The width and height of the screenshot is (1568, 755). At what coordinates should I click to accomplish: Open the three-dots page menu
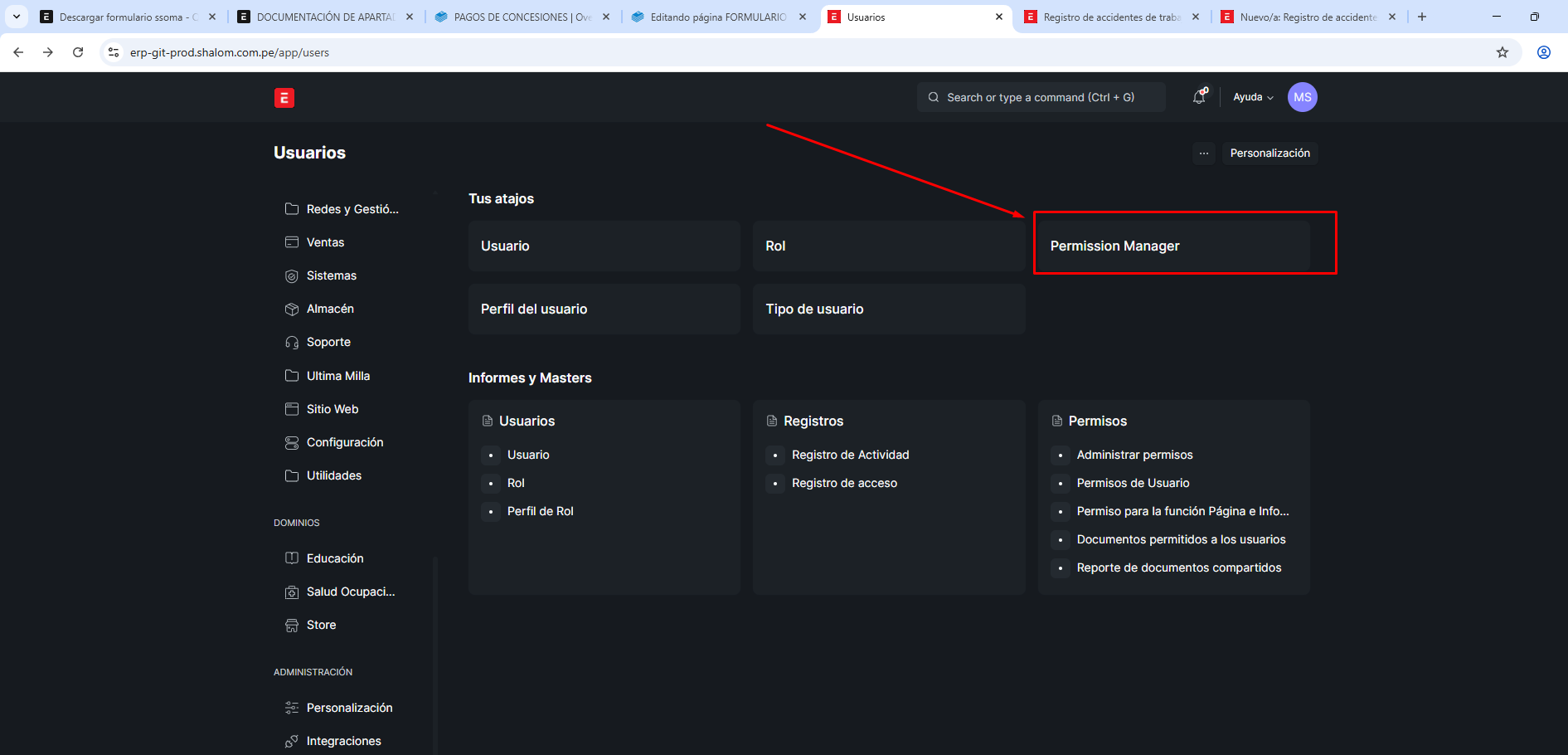click(1203, 153)
